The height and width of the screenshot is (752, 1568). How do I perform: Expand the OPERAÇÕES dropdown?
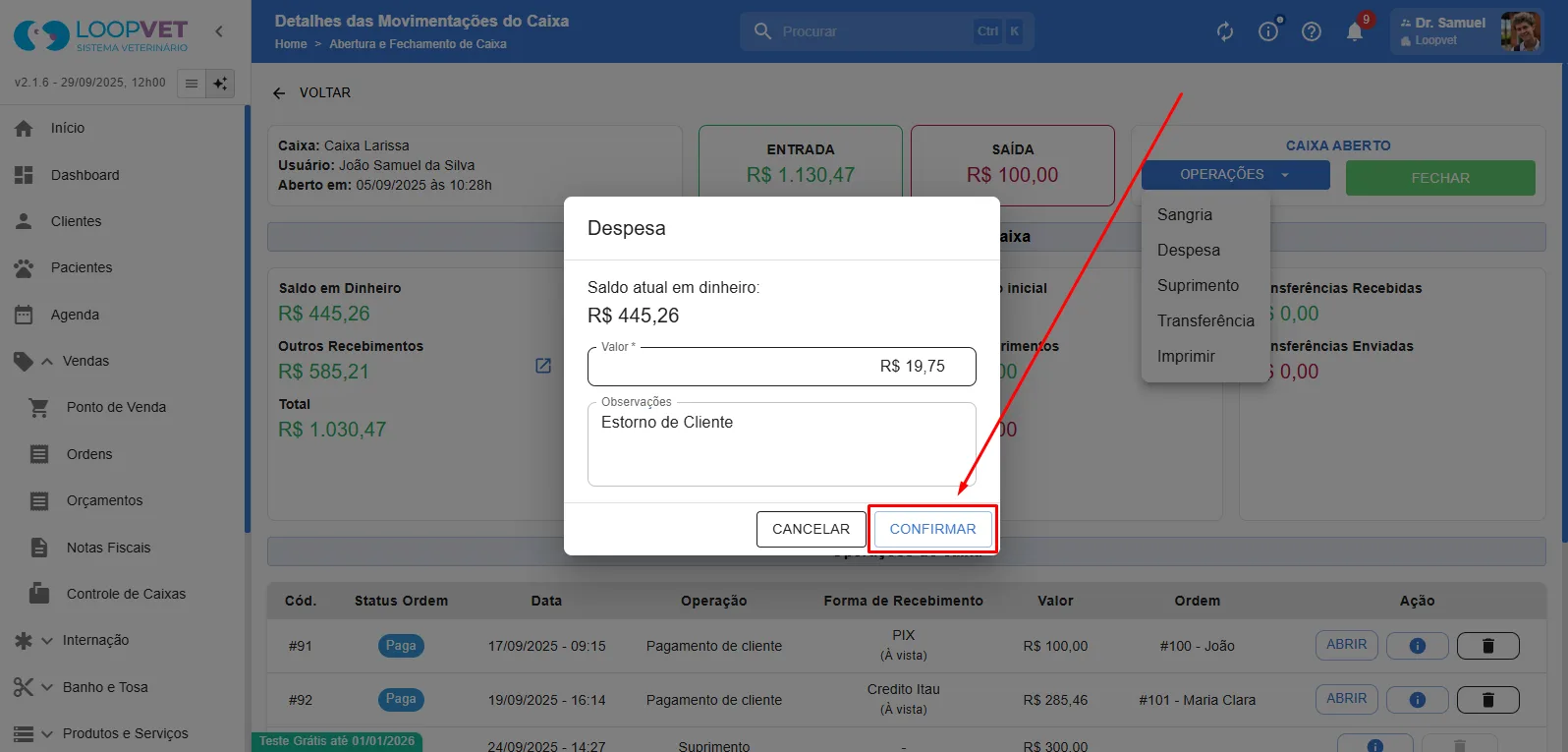coord(1235,175)
